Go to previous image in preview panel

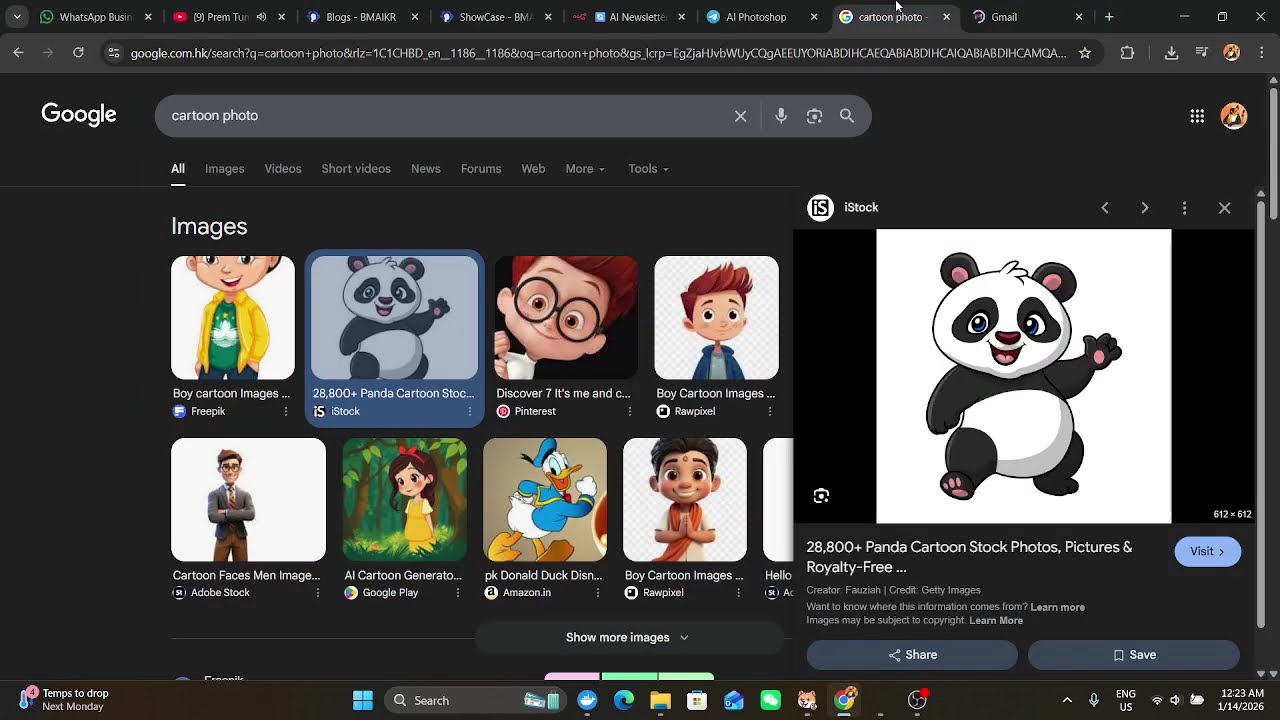(x=1105, y=208)
